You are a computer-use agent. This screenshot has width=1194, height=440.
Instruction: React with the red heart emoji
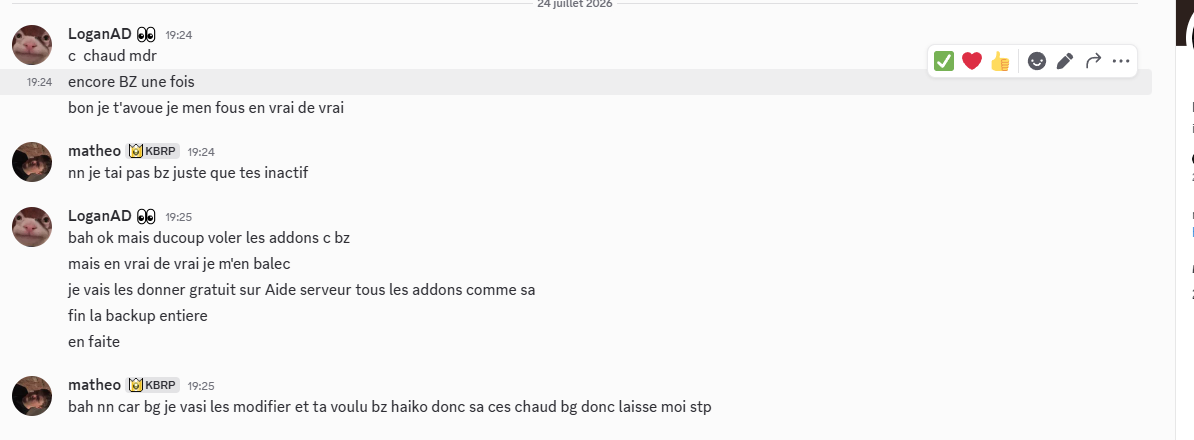click(x=972, y=62)
